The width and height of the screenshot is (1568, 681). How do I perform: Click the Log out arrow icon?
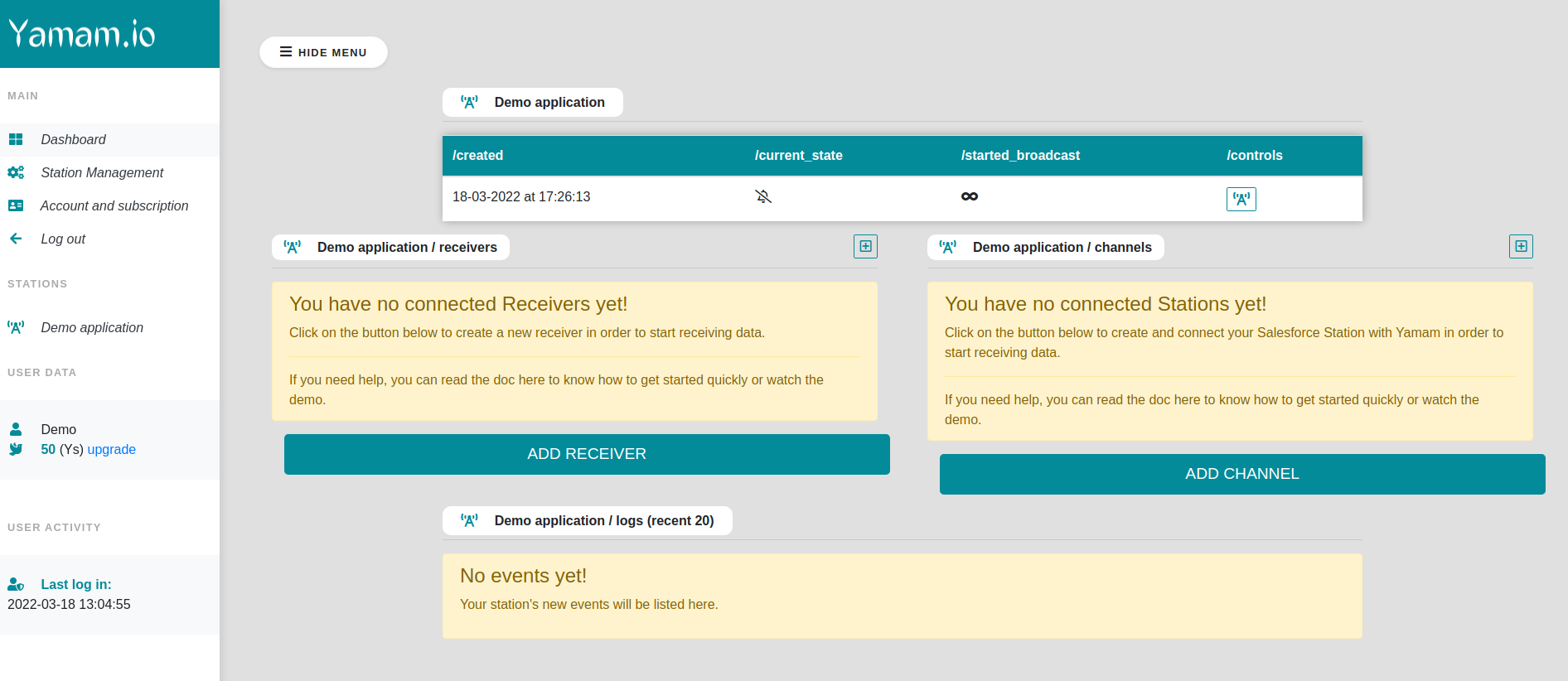16,239
